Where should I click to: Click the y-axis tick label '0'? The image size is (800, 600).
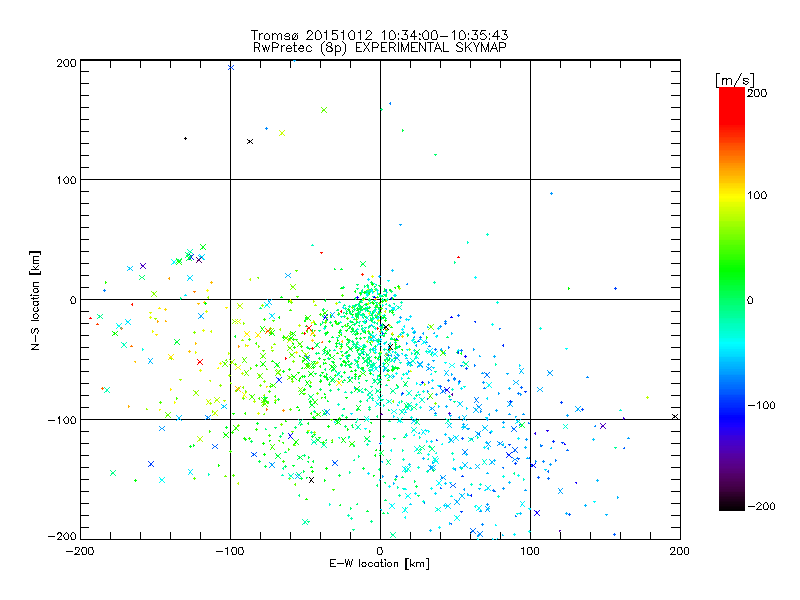(73, 300)
